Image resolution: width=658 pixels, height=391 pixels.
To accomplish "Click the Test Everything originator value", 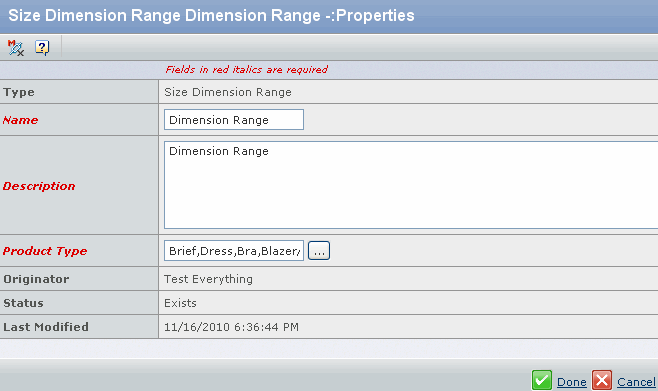I will click(208, 279).
